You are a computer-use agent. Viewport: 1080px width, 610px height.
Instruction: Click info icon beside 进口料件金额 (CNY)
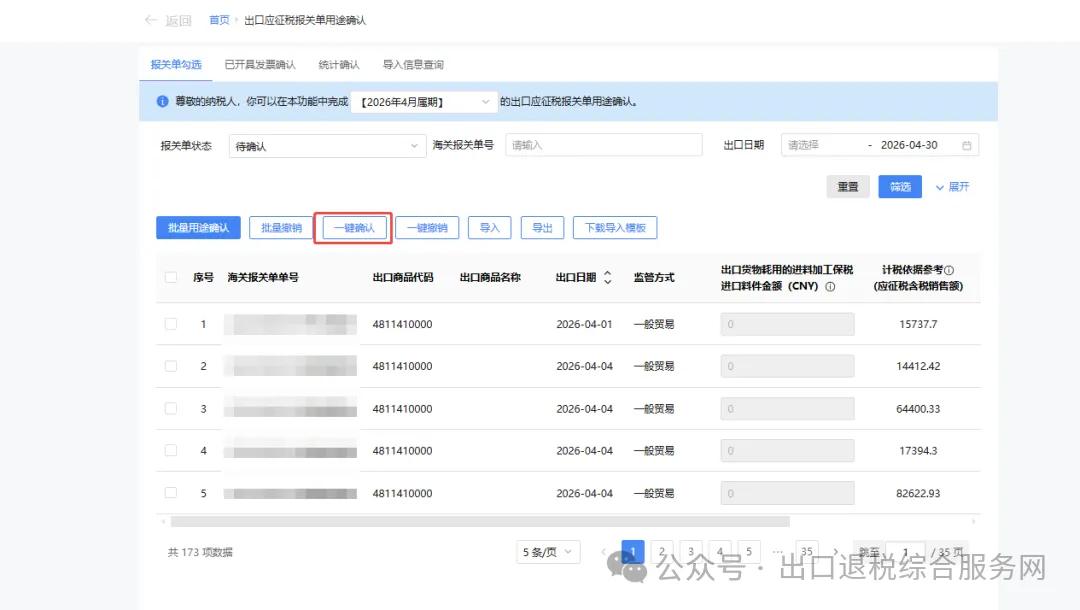pyautogui.click(x=830, y=286)
